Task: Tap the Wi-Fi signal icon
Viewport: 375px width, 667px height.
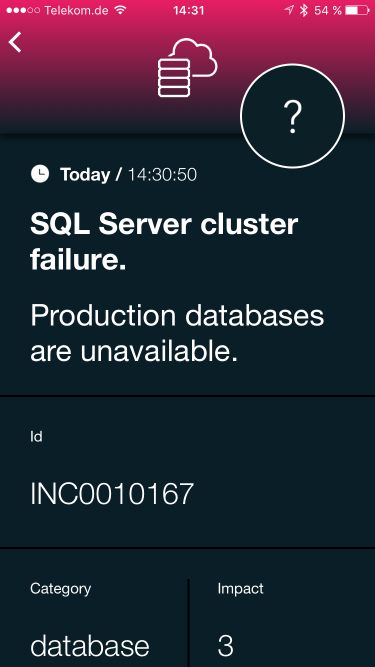Action: (121, 10)
